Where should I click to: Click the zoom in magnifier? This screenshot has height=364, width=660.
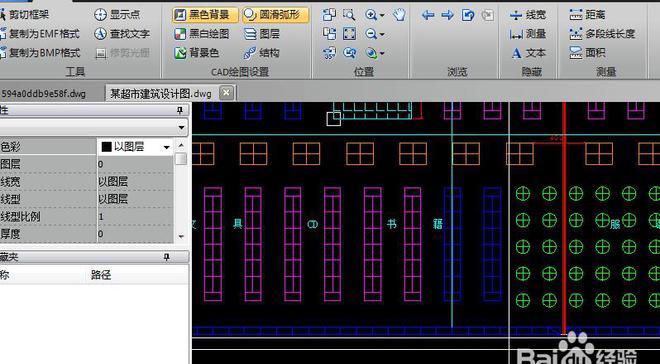tap(371, 15)
